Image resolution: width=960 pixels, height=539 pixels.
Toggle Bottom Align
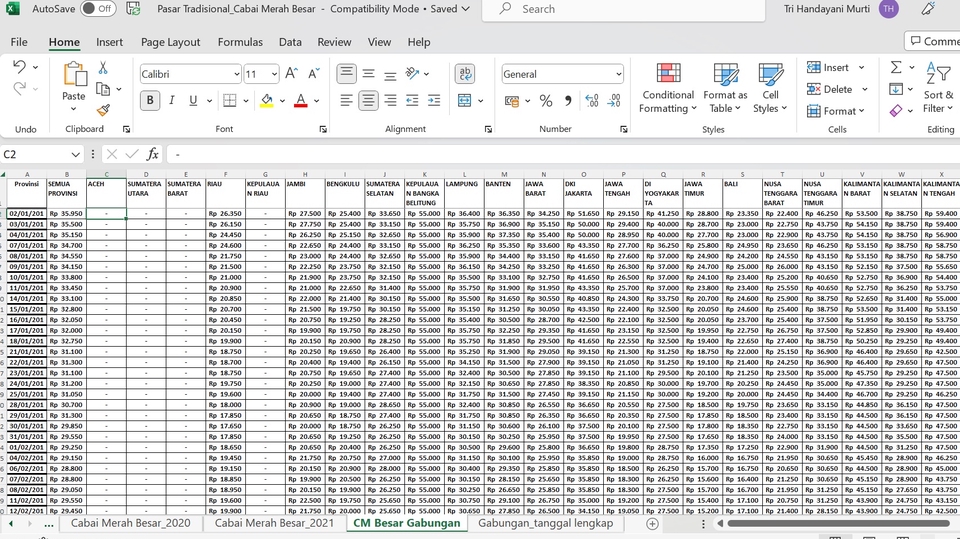(x=390, y=74)
